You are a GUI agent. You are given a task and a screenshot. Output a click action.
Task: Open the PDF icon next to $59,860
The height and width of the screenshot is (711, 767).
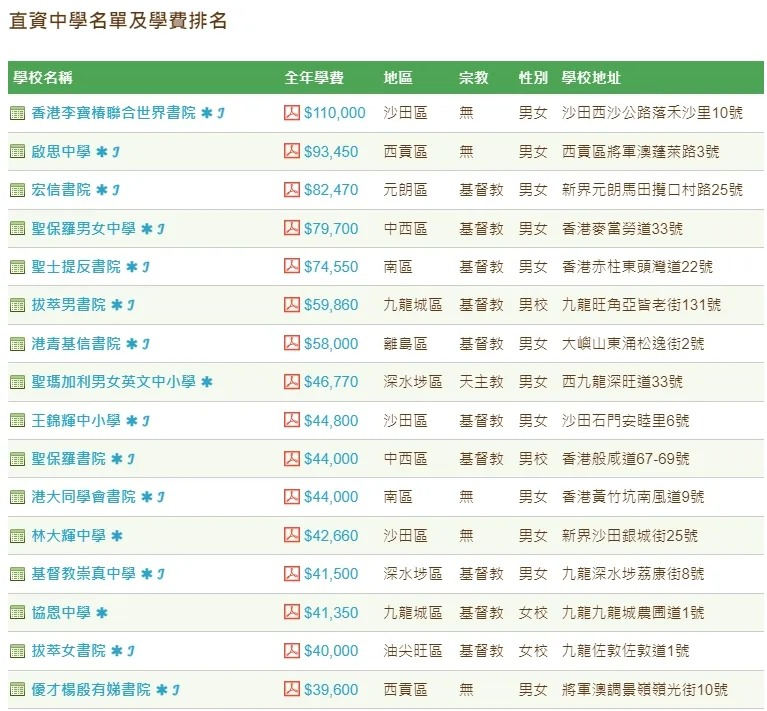(x=292, y=304)
